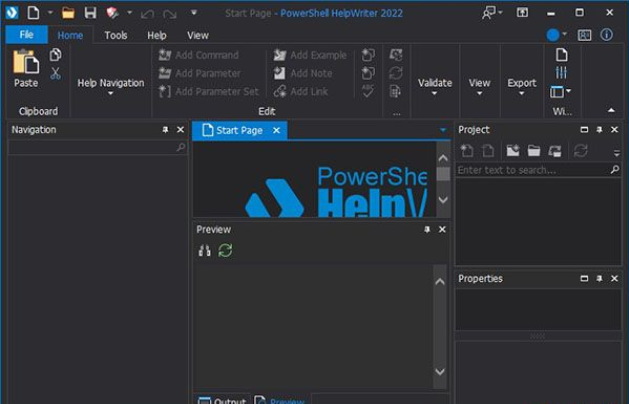Screen dimensions: 629x404
Task: Click the Cut scissors icon
Action: (x=55, y=73)
